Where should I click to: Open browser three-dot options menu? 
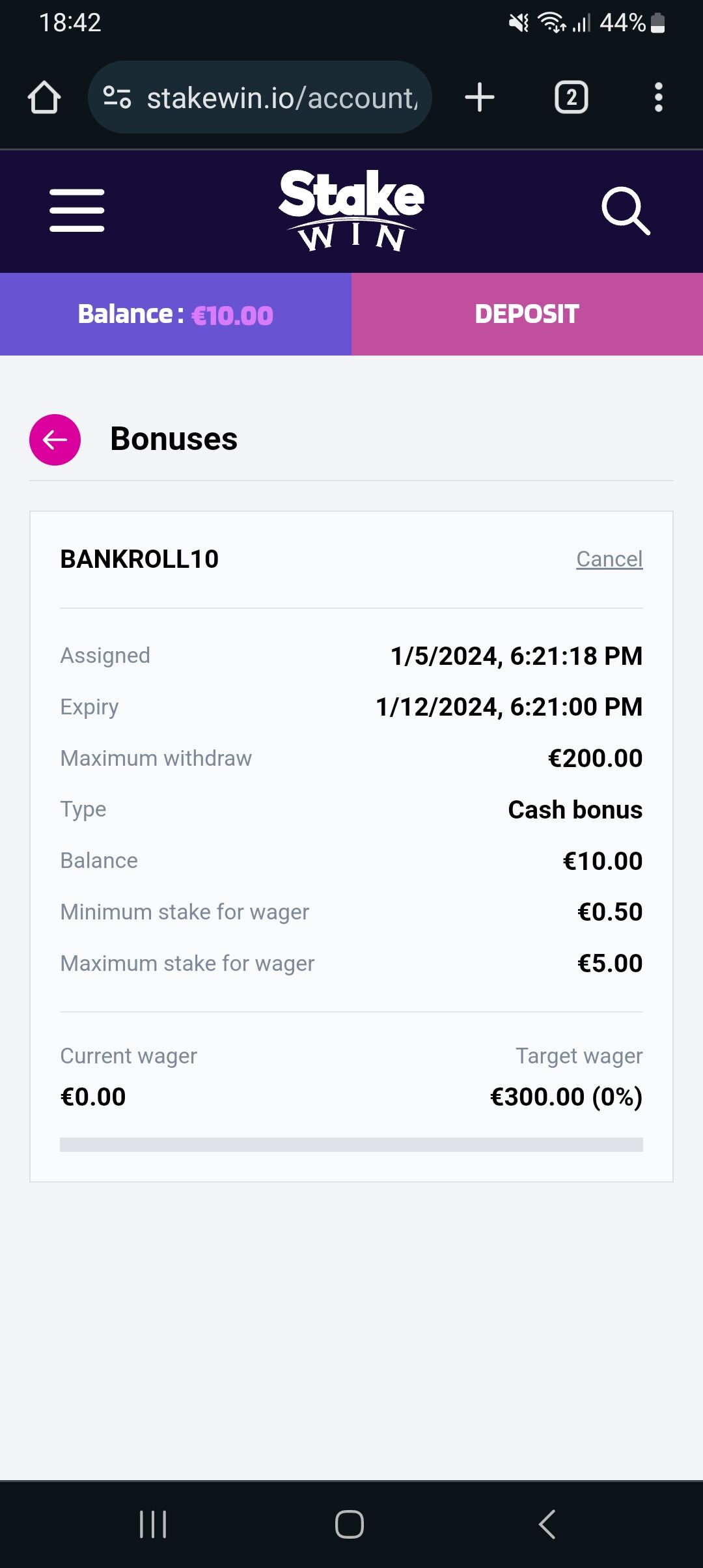(x=658, y=98)
